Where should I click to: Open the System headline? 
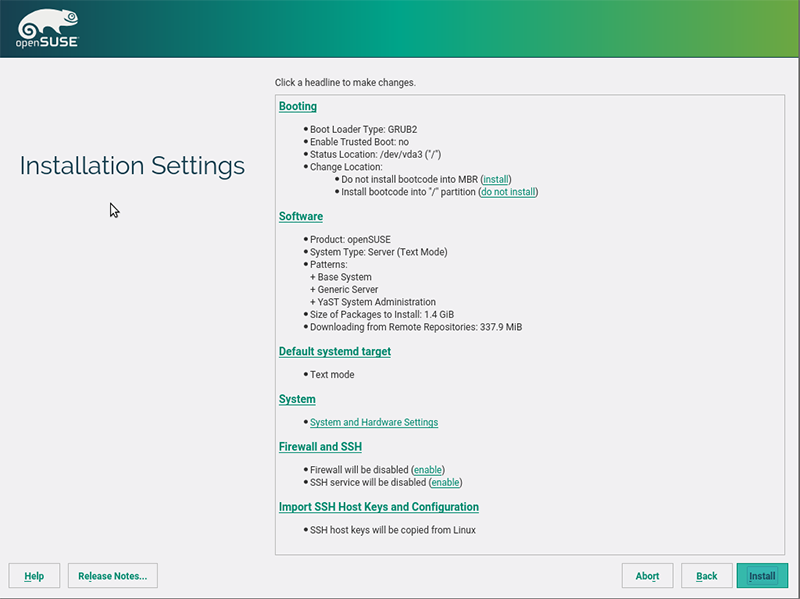[x=297, y=399]
